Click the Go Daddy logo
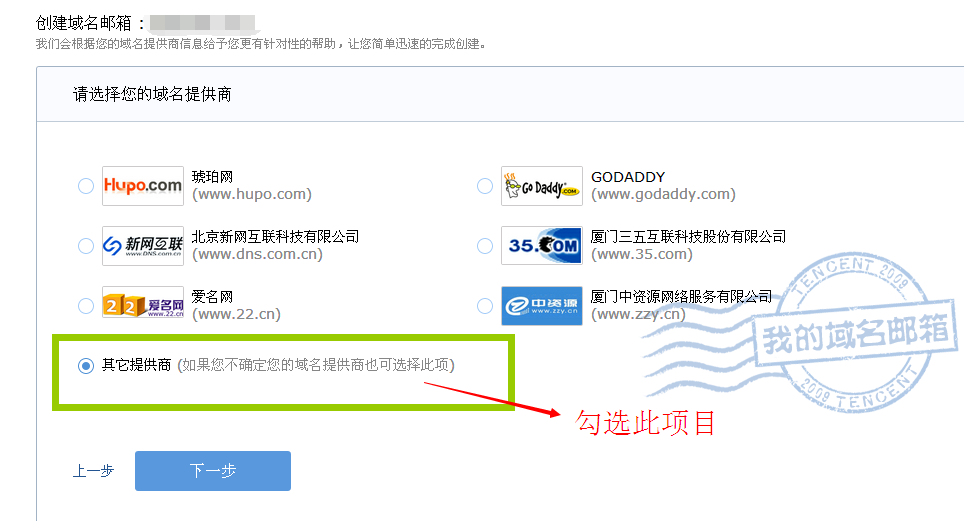Screen dimensions: 964x521 click(x=542, y=186)
